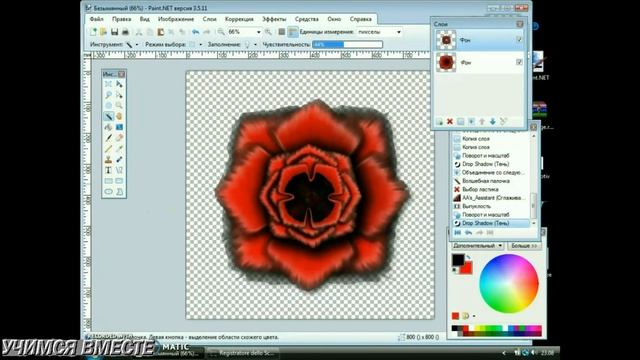This screenshot has width=640, height=360.
Task: Click Undo button in History panel
Action: (x=468, y=233)
